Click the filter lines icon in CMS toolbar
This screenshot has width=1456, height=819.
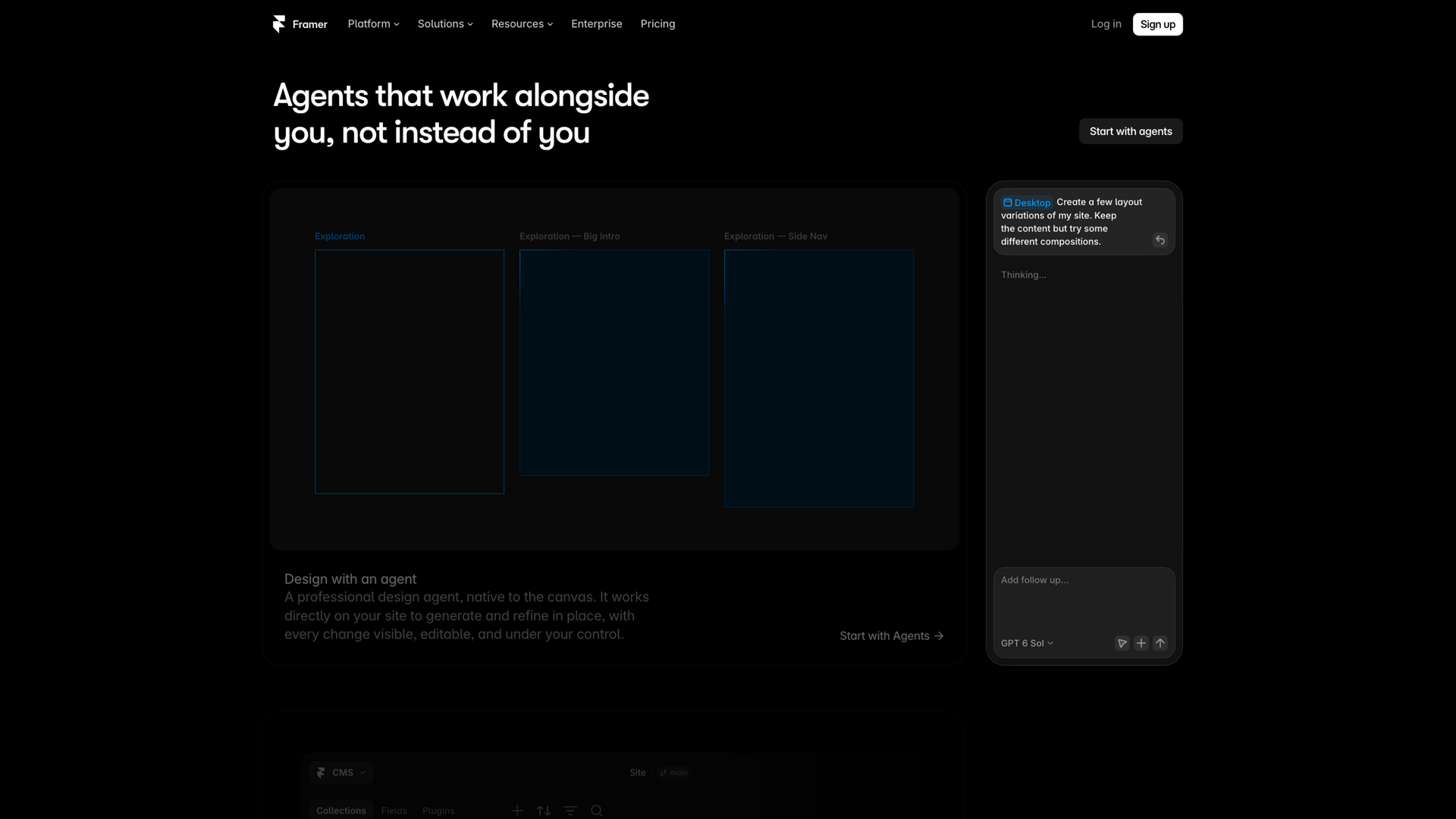point(570,811)
